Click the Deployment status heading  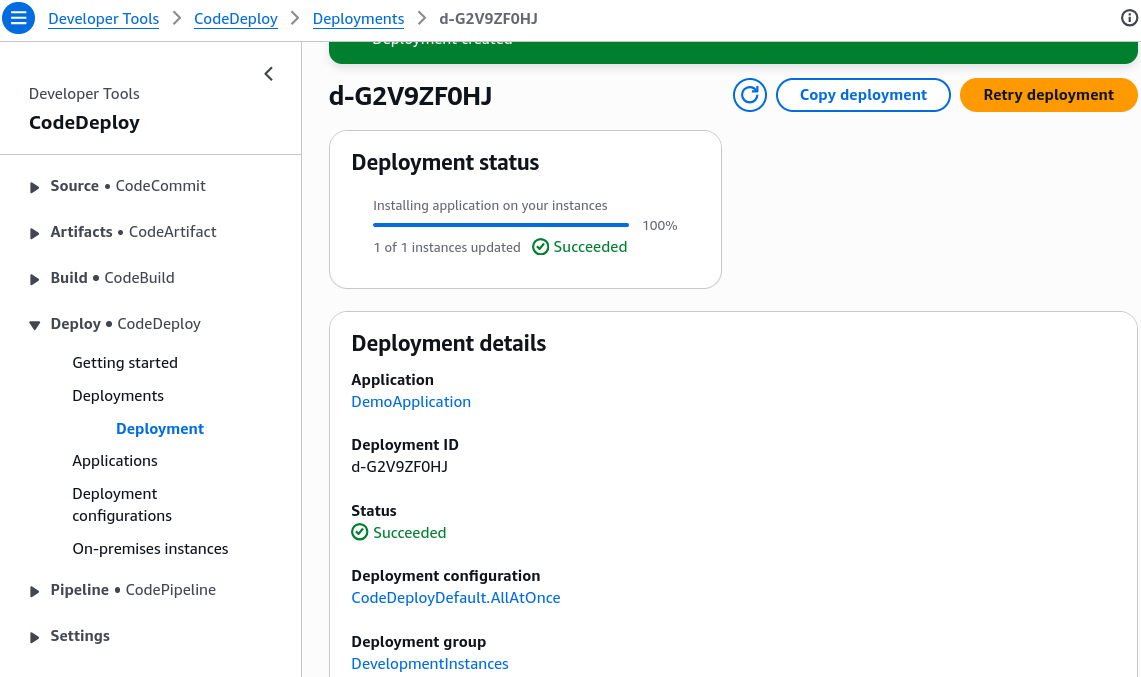click(445, 162)
